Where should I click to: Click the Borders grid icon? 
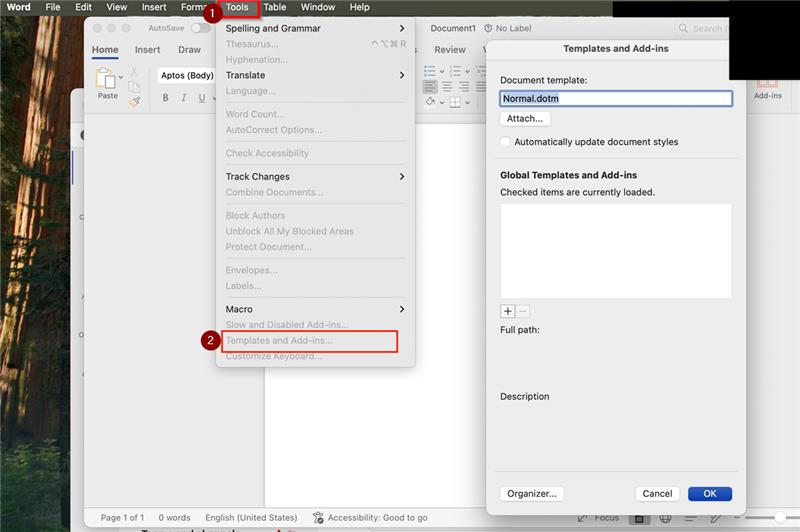[x=455, y=102]
